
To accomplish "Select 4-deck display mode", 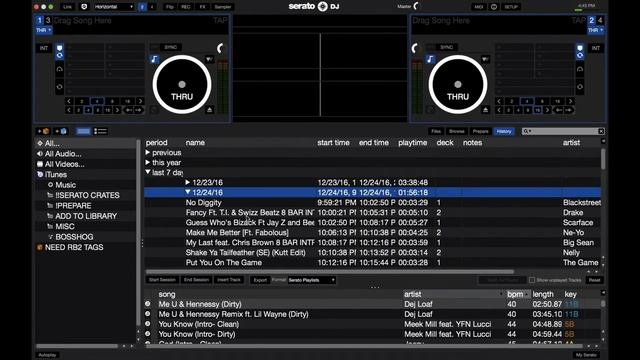I will point(152,7).
